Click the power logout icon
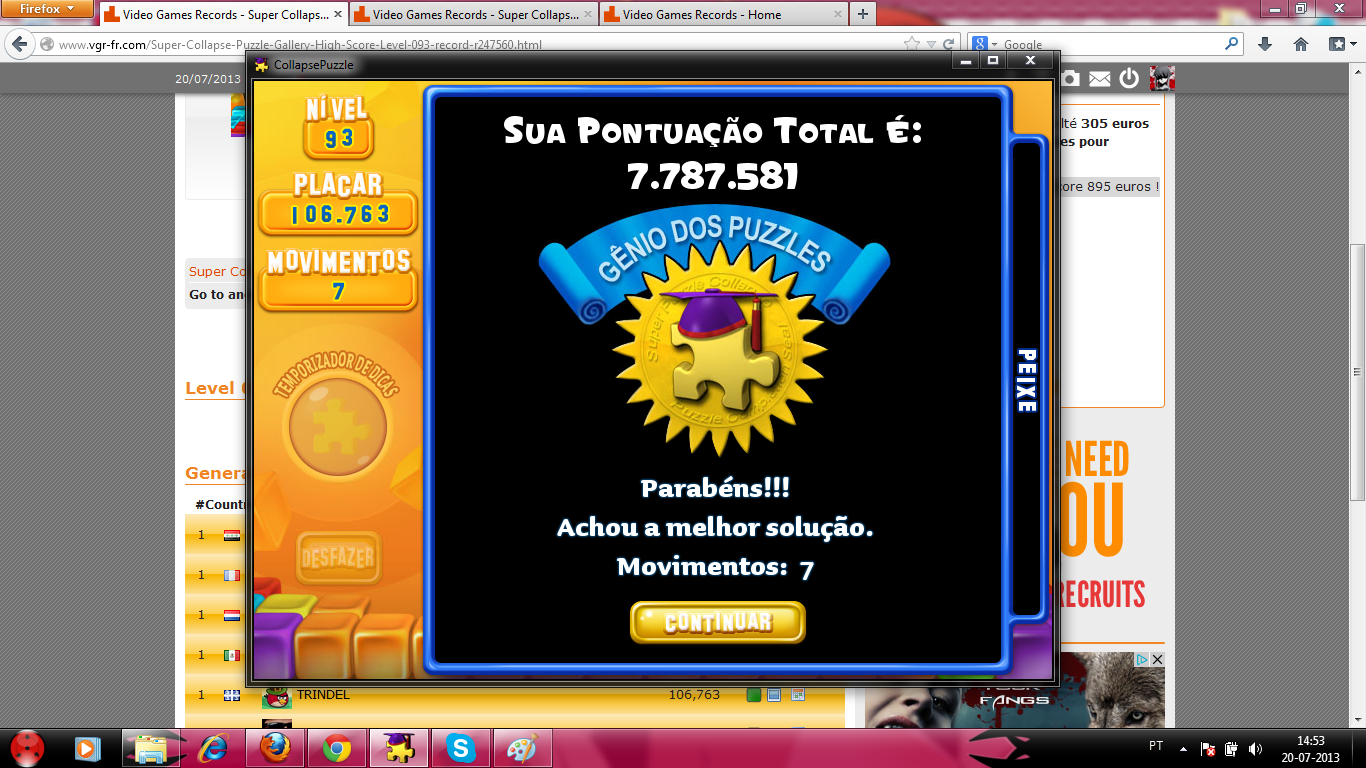Screen dimensions: 1366x768 pos(1129,79)
